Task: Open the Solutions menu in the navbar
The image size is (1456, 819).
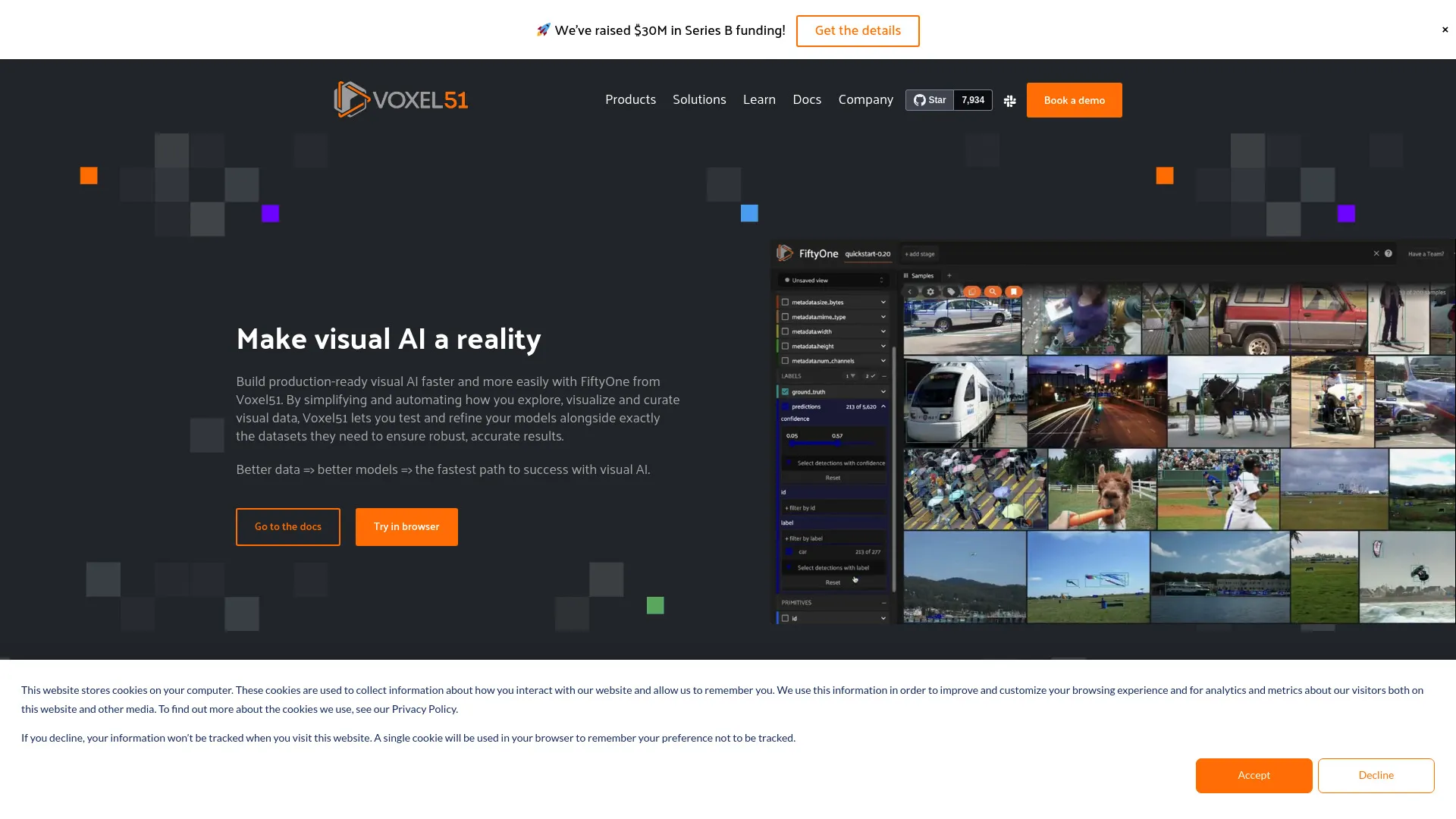Action: click(x=698, y=99)
